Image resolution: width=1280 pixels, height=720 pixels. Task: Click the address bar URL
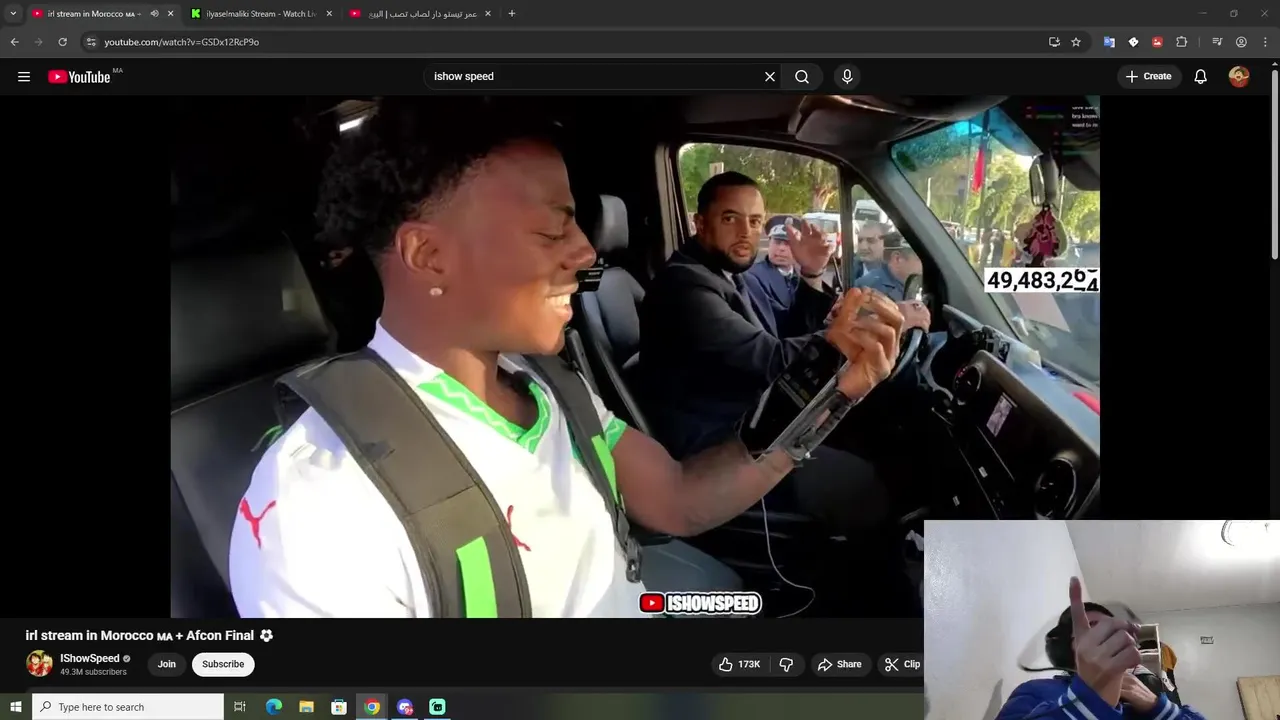tap(182, 42)
